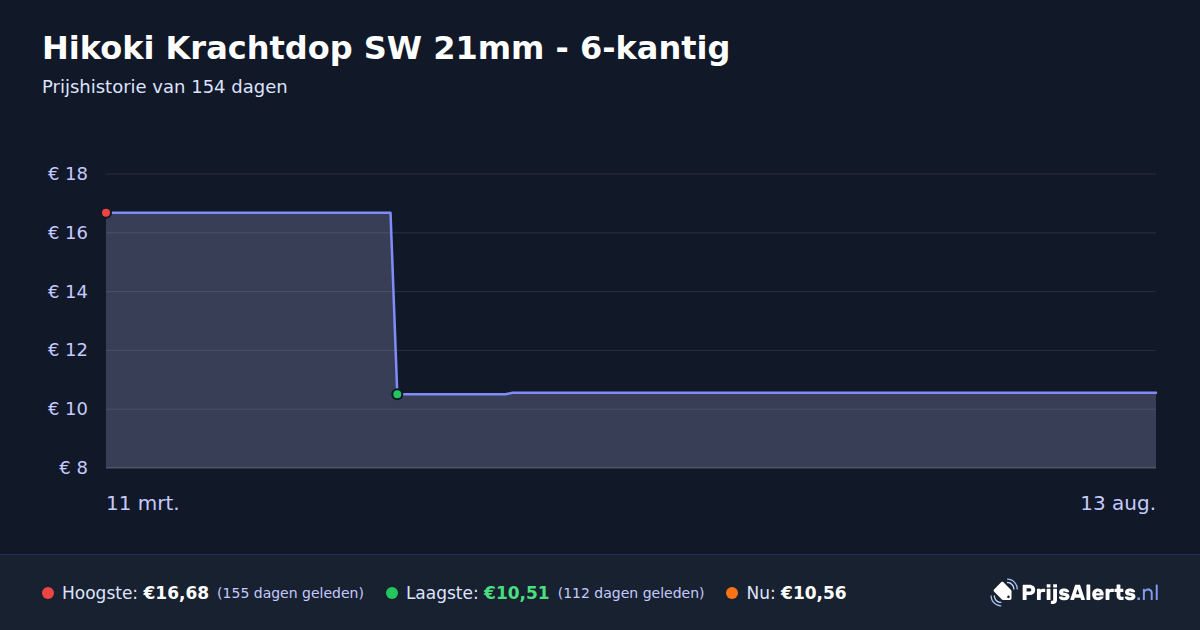Click the orange Nu legend dot
Viewport: 1200px width, 630px height.
point(732,593)
